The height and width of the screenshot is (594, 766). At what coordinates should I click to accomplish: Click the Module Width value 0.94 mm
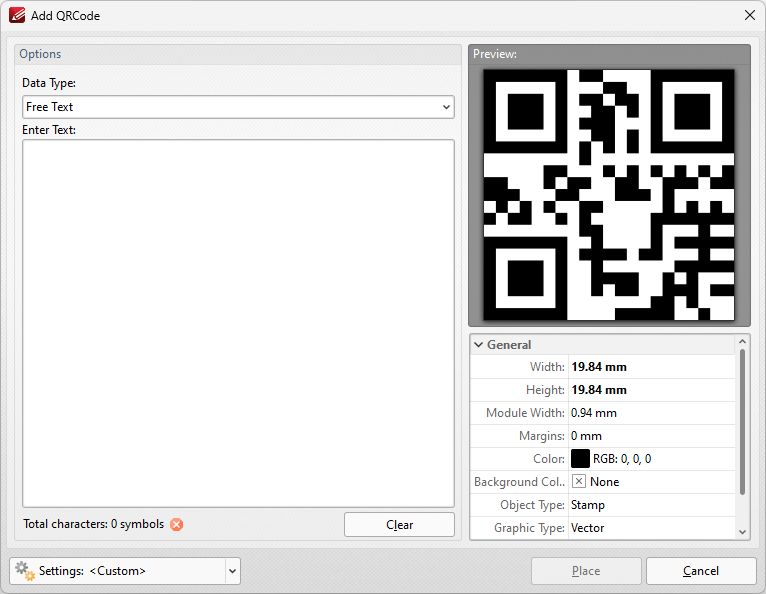[594, 413]
